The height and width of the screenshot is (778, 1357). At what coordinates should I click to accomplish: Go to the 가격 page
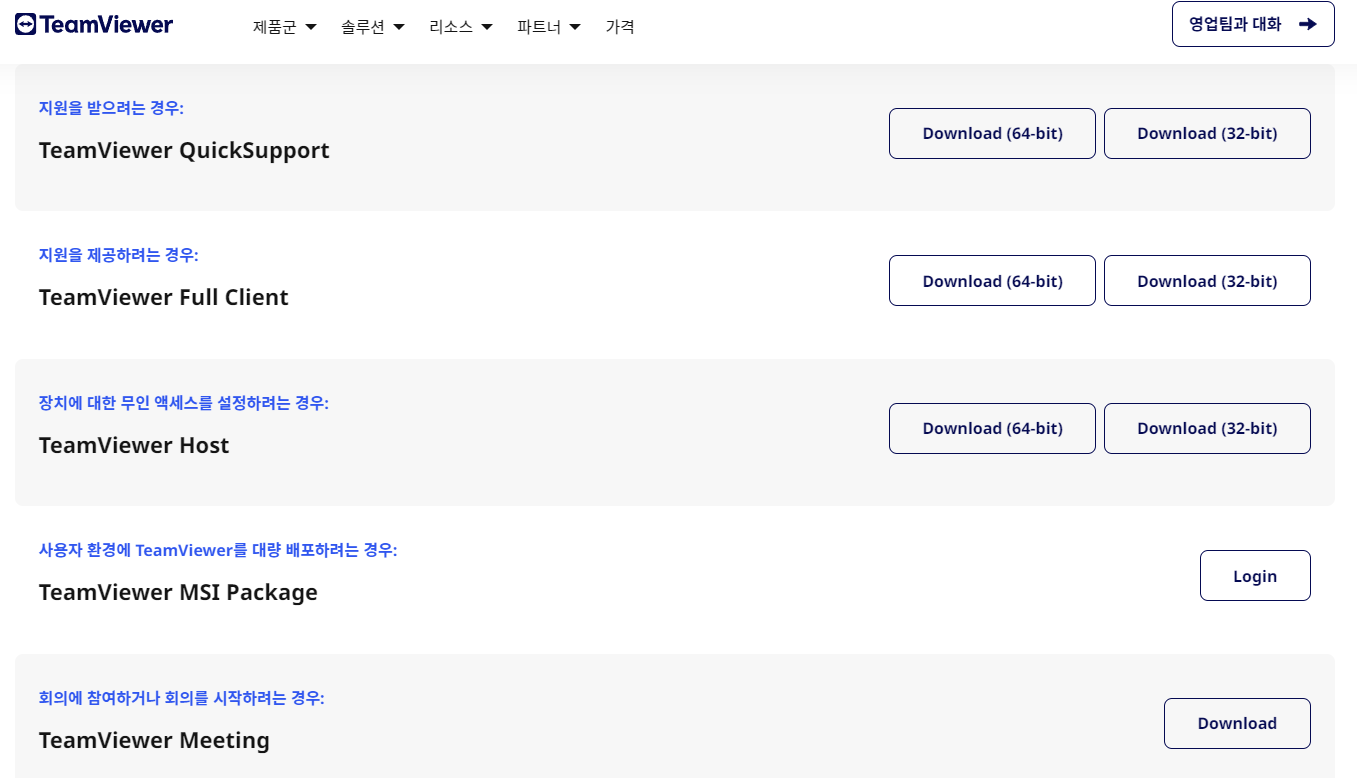pos(620,27)
